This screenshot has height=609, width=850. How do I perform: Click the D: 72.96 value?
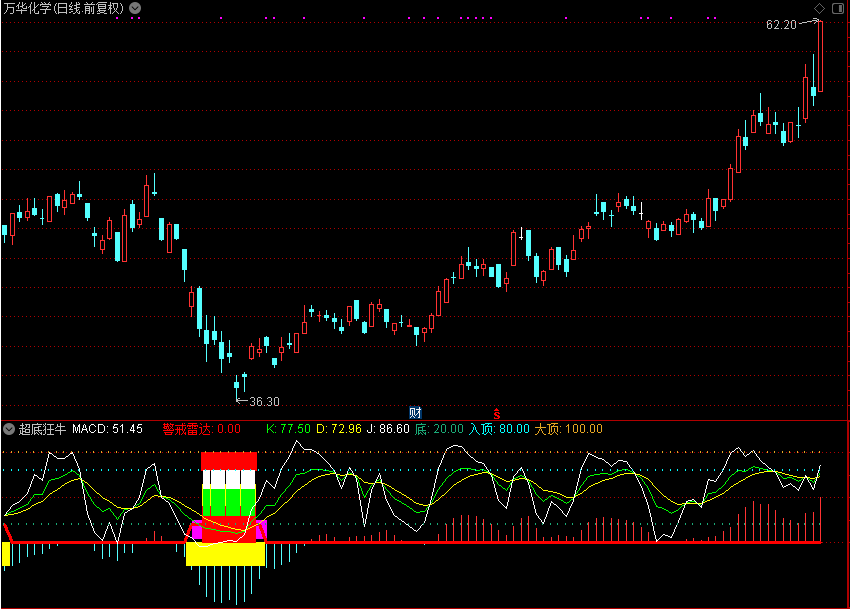tap(339, 429)
